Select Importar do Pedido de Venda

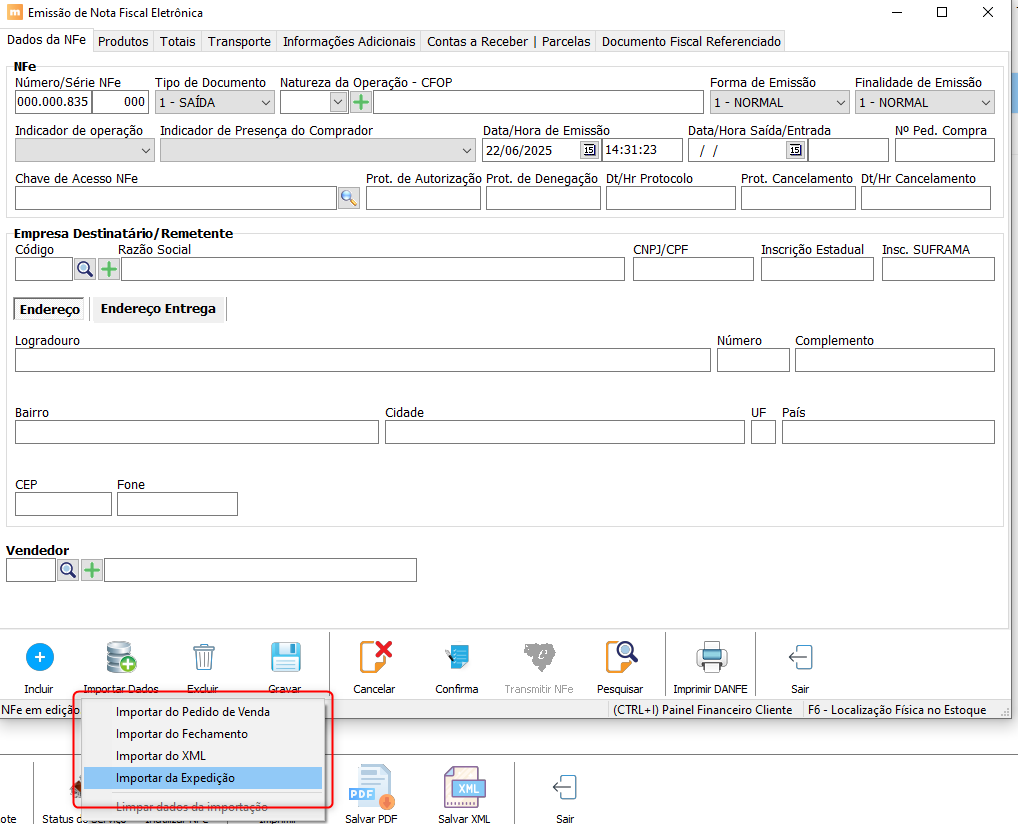pyautogui.click(x=193, y=712)
